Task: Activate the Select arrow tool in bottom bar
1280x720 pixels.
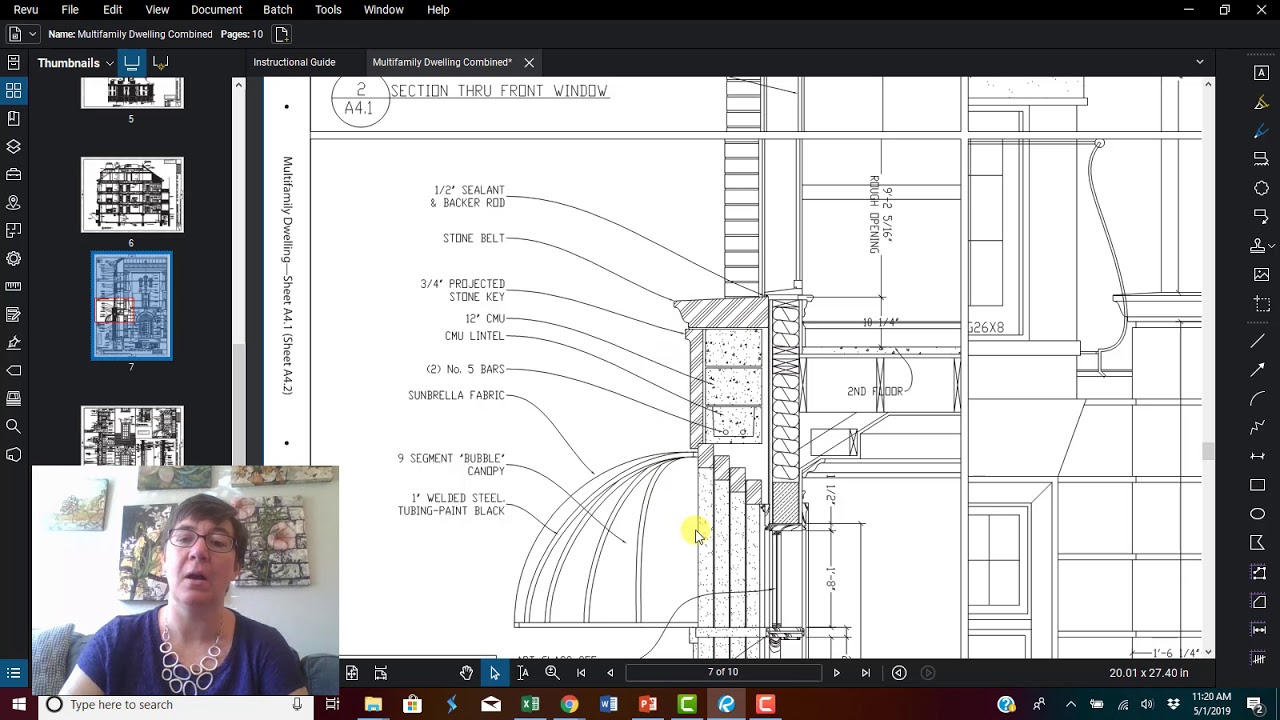Action: coord(494,673)
